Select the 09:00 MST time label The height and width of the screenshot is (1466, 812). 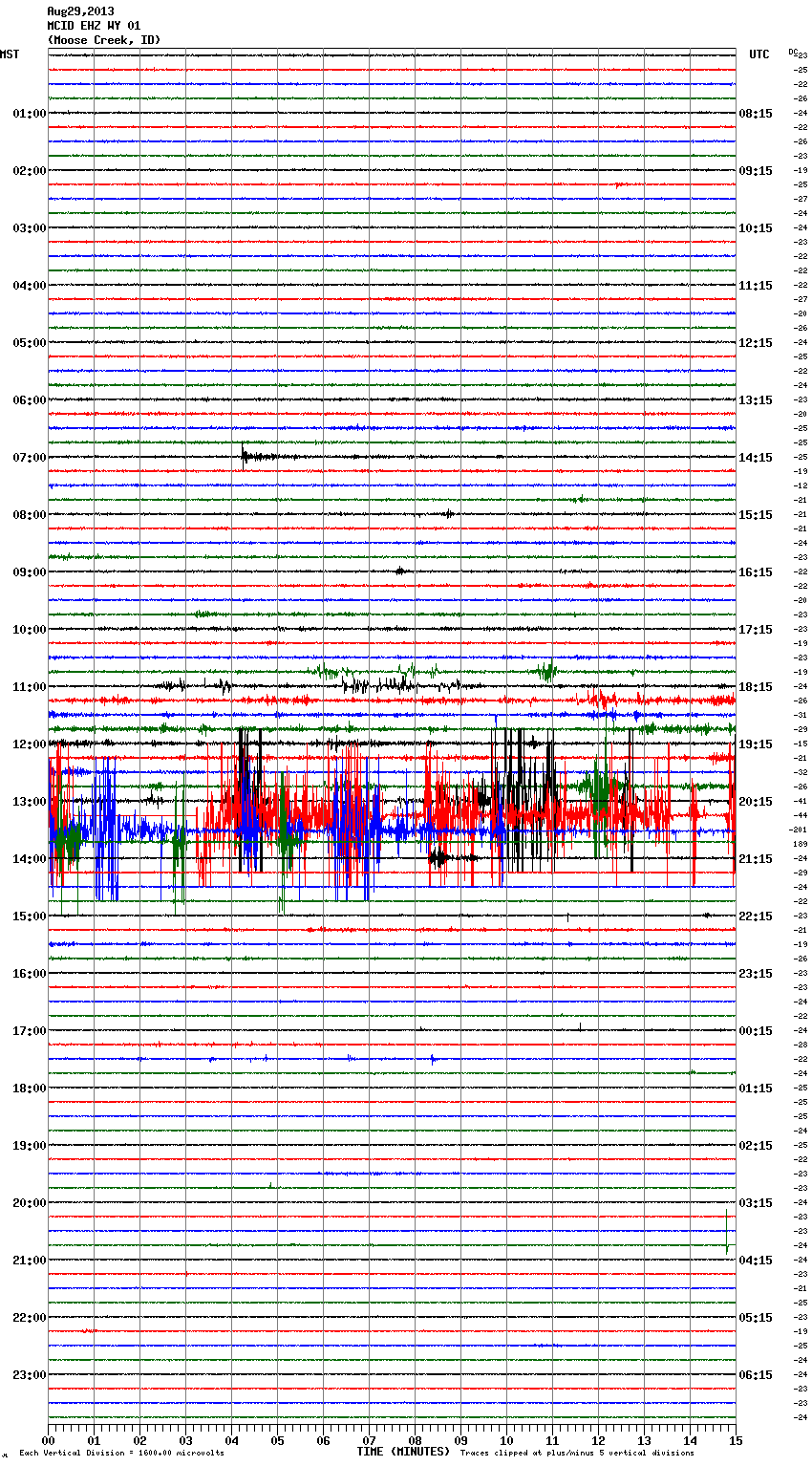coord(30,572)
